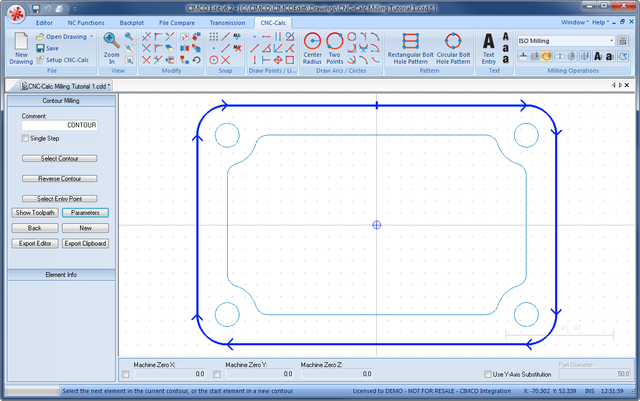The image size is (640, 401).
Task: Click the eraser icon in Modify group
Action: coord(169,48)
